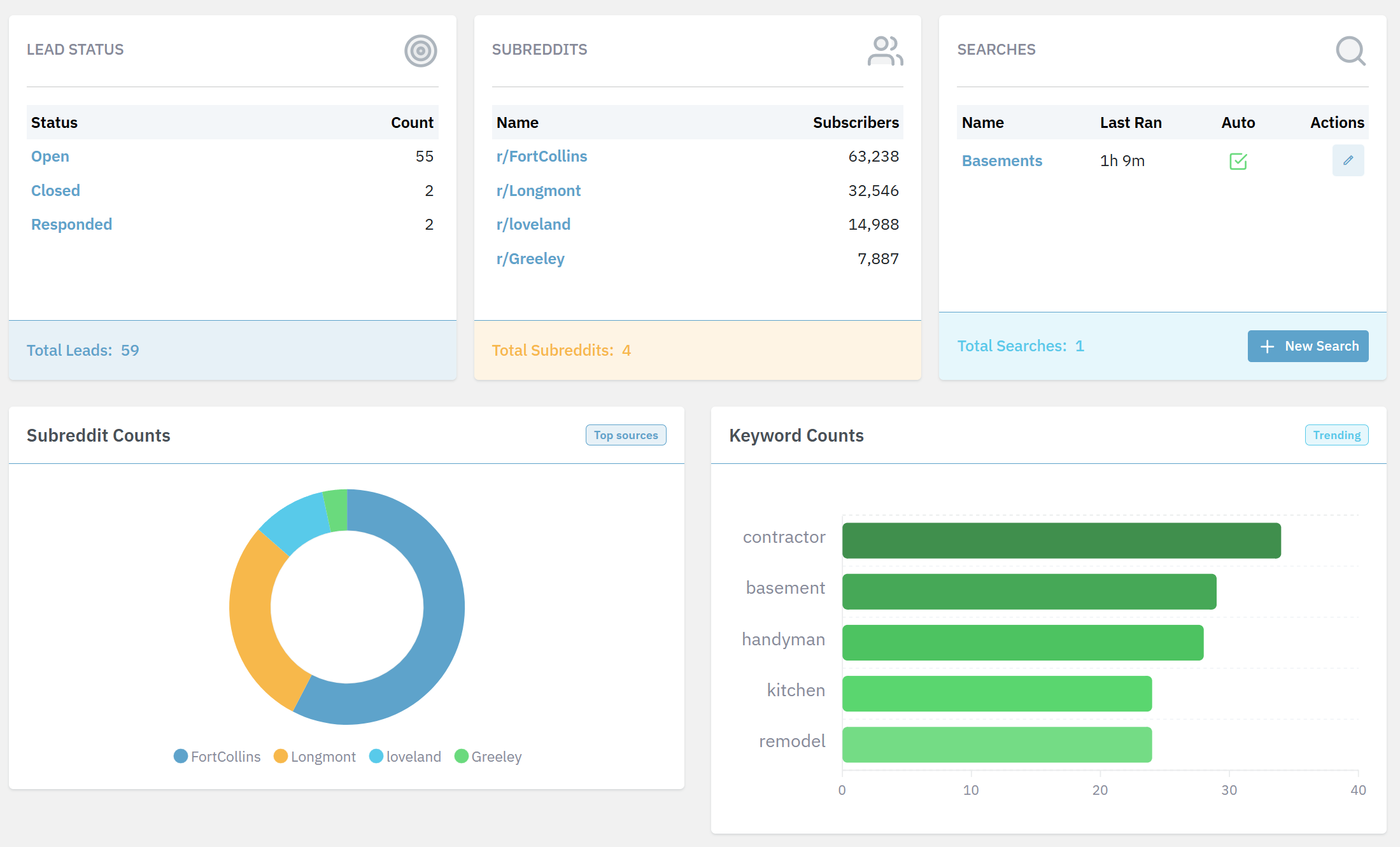Open the Basements saved search
This screenshot has height=847, width=1400.
point(1001,160)
